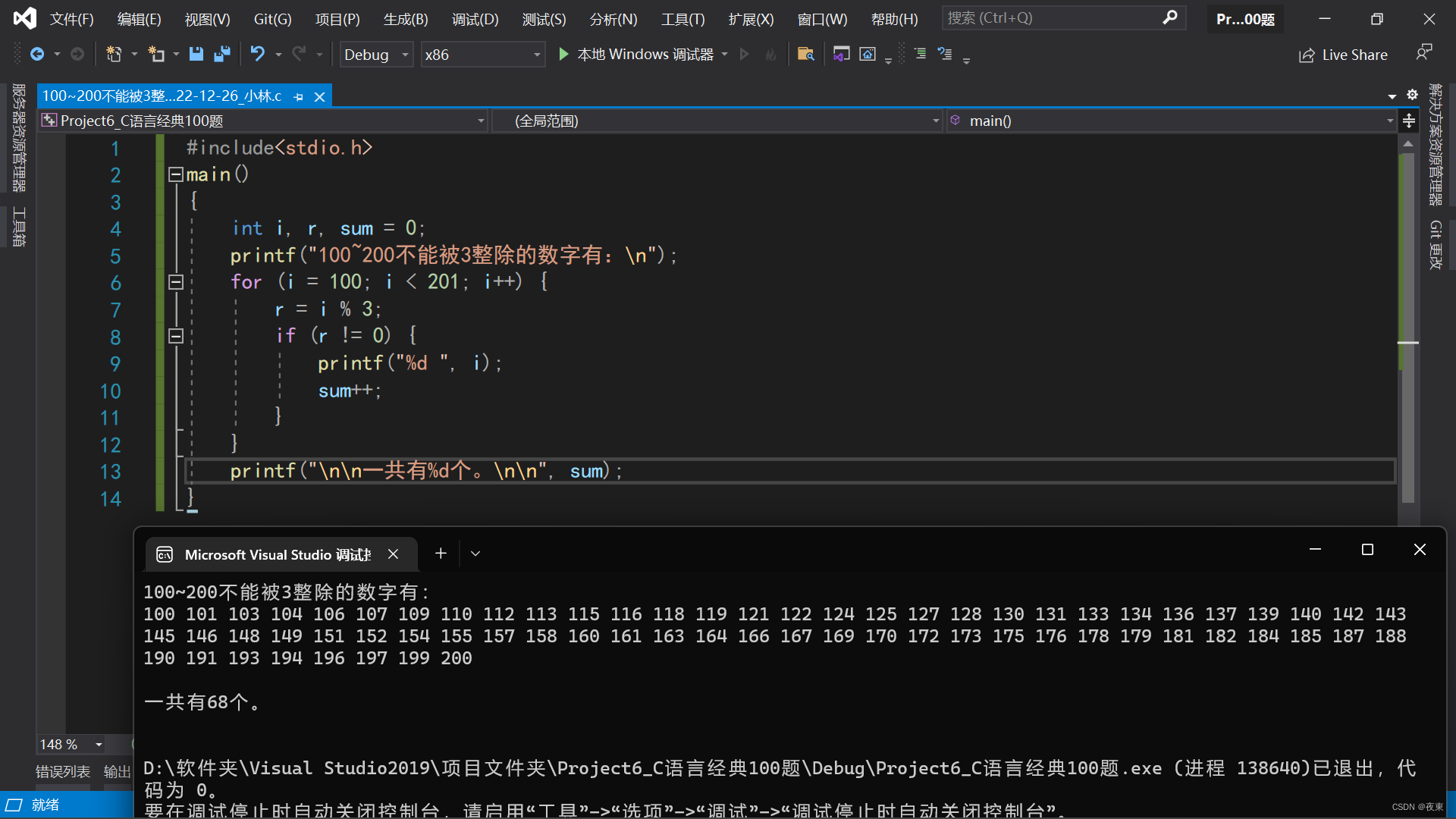Click the Save All icon
This screenshot has width=1456, height=819.
pyautogui.click(x=221, y=54)
